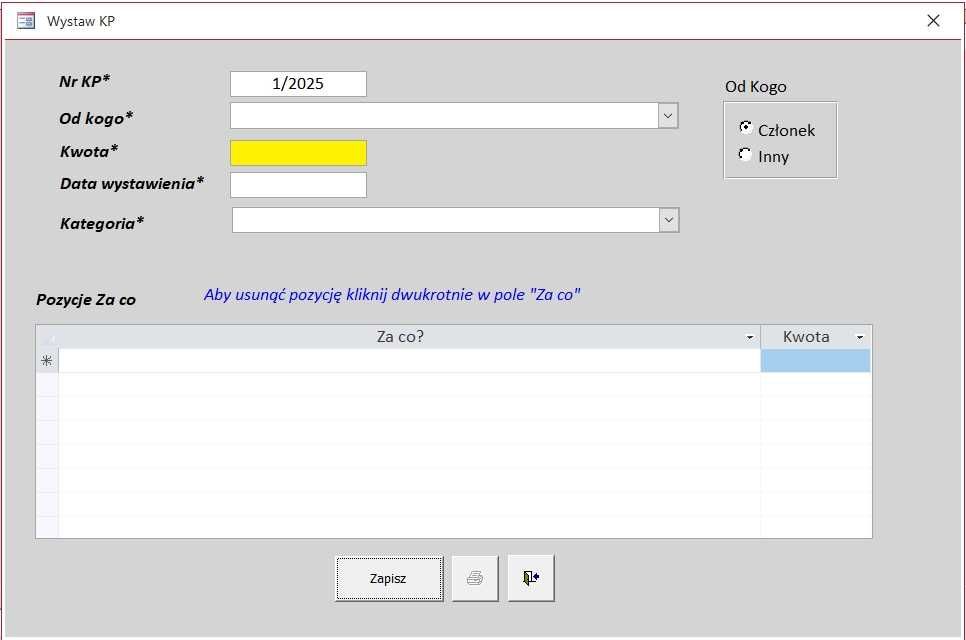Click the empty Za co? cell in new row
This screenshot has width=966, height=640.
(410, 361)
